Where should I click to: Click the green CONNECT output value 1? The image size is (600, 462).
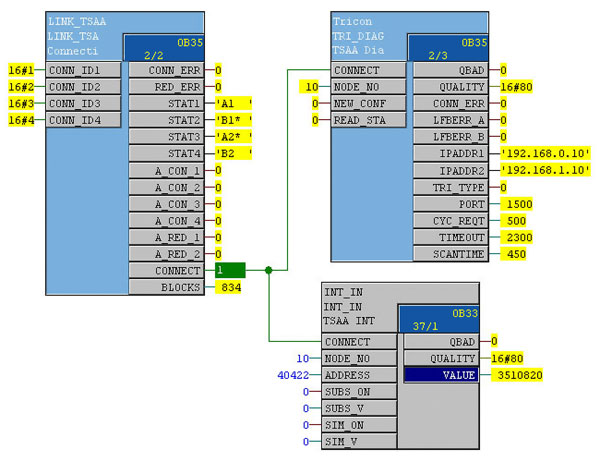[x=229, y=270]
